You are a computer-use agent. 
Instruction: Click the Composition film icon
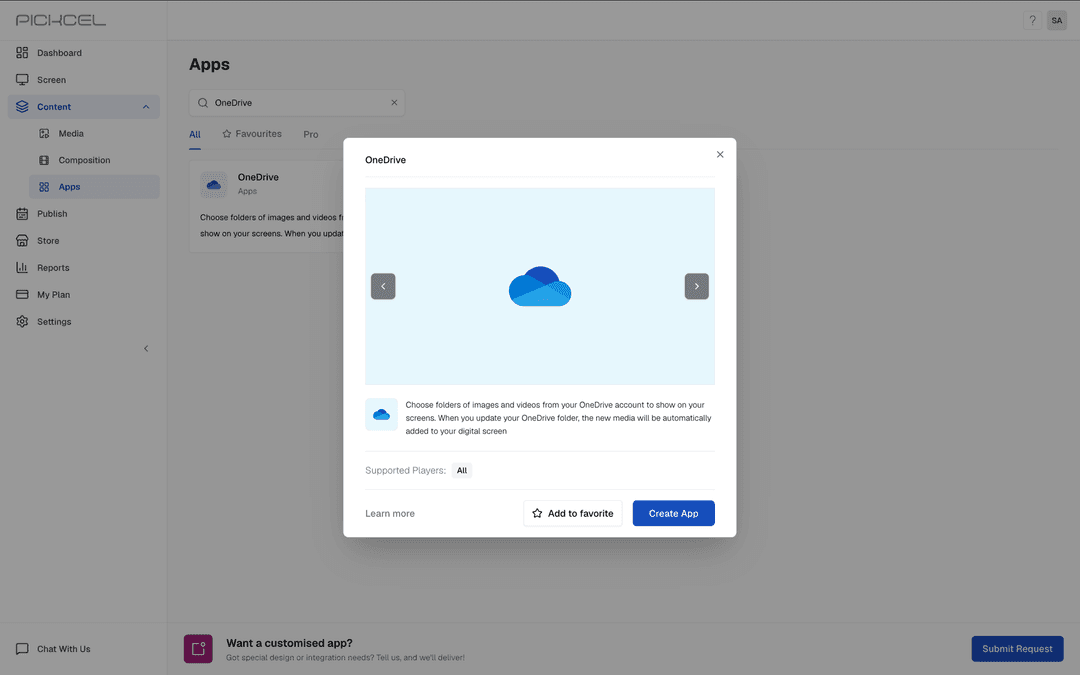click(44, 160)
